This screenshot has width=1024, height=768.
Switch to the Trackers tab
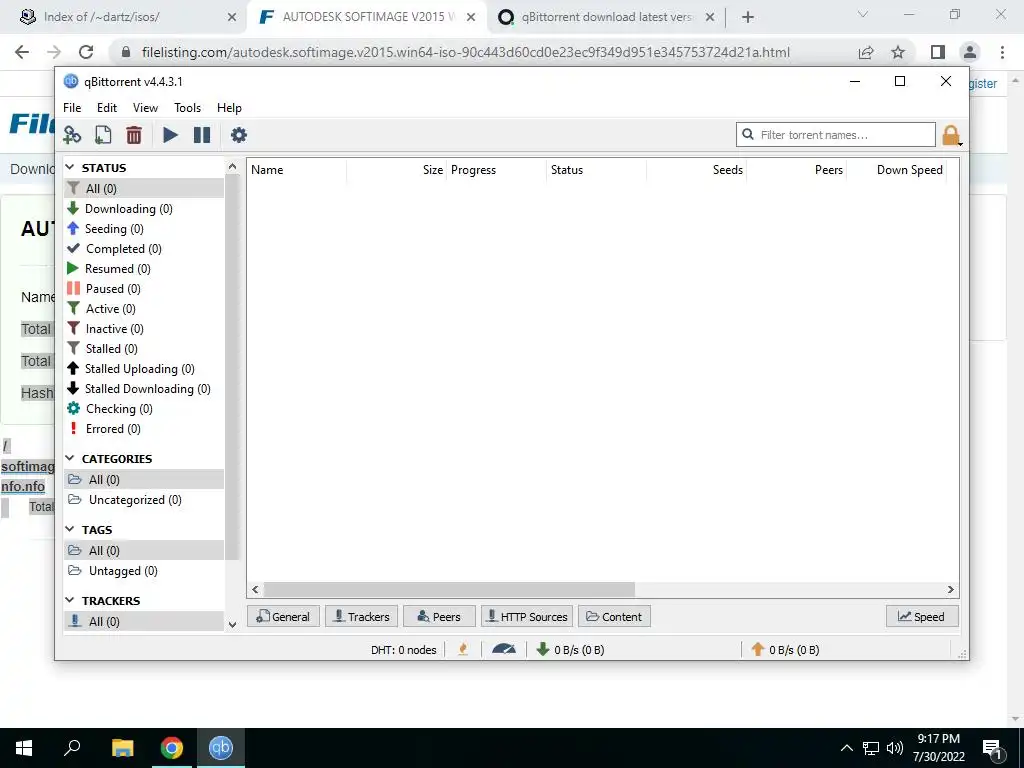pos(362,616)
